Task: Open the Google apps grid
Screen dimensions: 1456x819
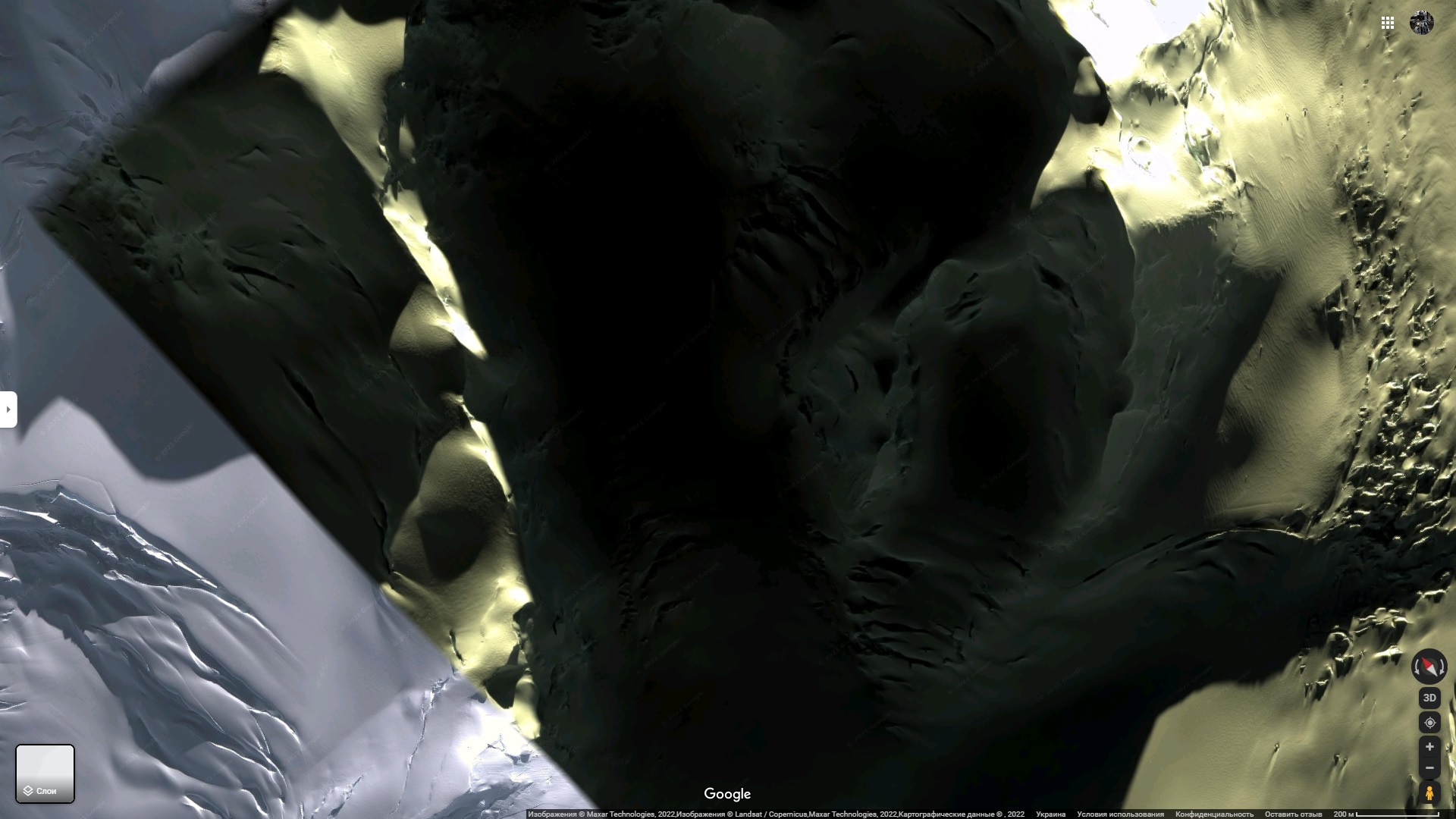Action: tap(1387, 23)
